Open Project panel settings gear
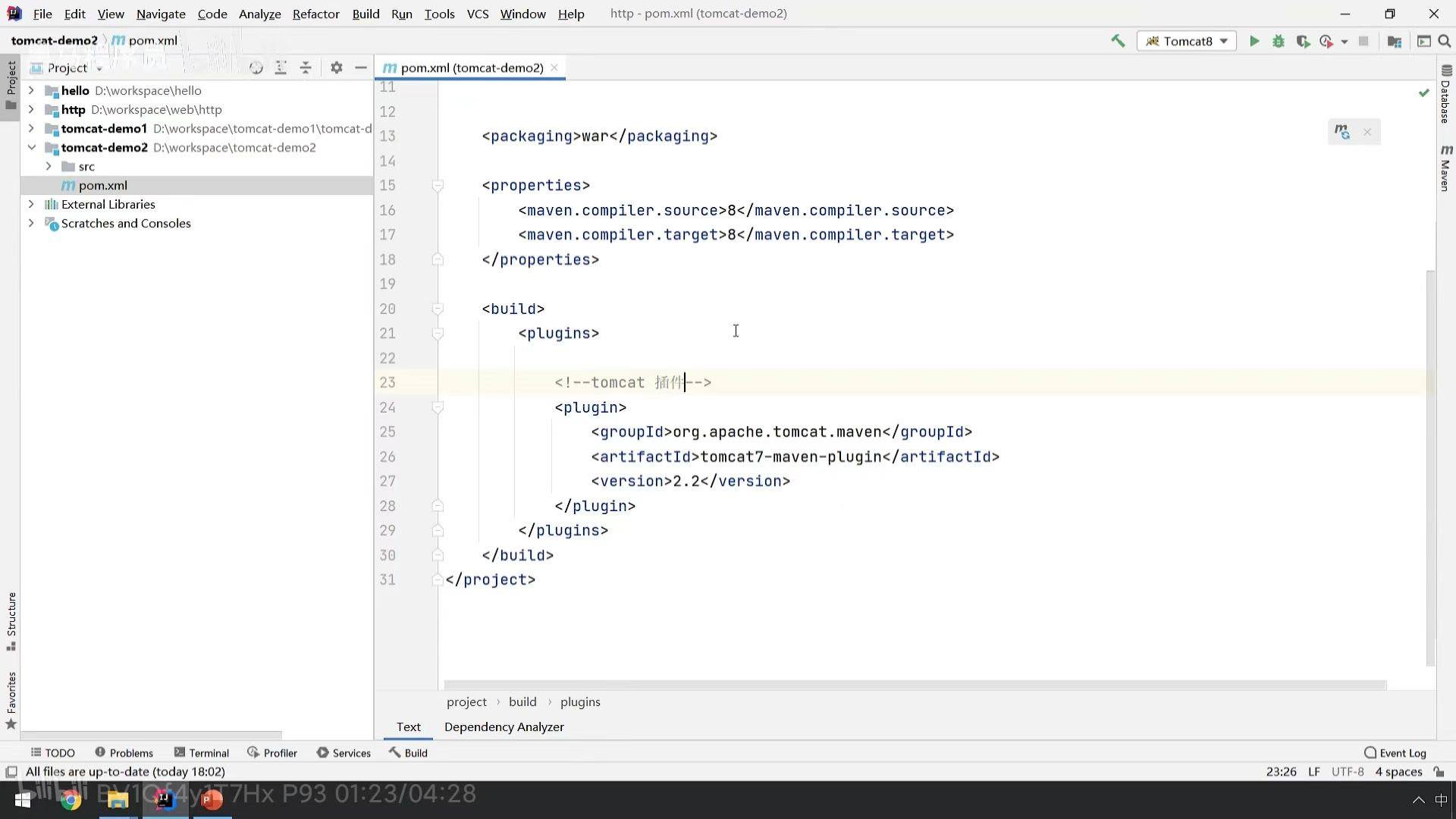This screenshot has height=819, width=1456. 337,68
